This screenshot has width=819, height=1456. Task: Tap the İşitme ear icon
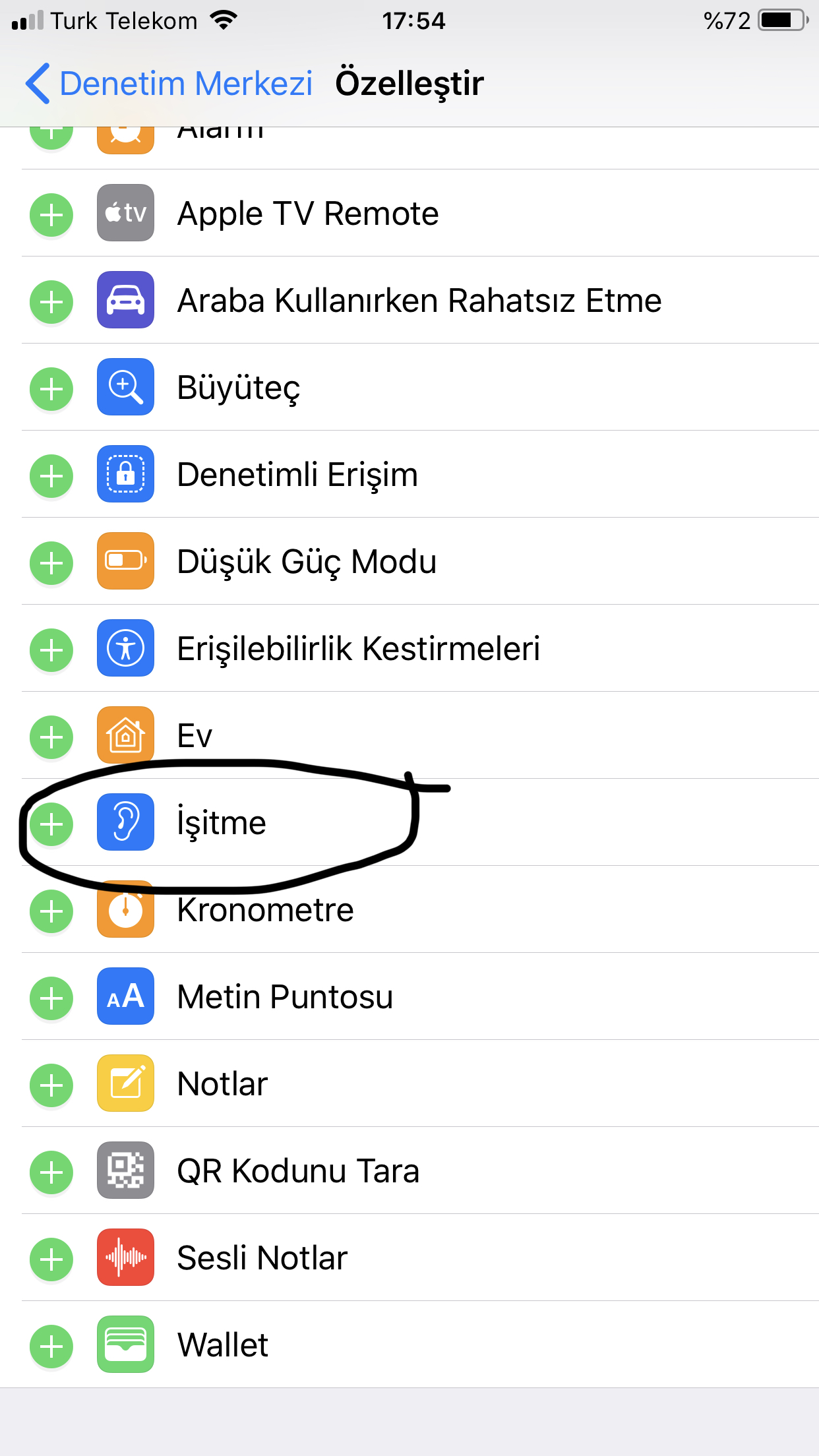click(x=125, y=822)
